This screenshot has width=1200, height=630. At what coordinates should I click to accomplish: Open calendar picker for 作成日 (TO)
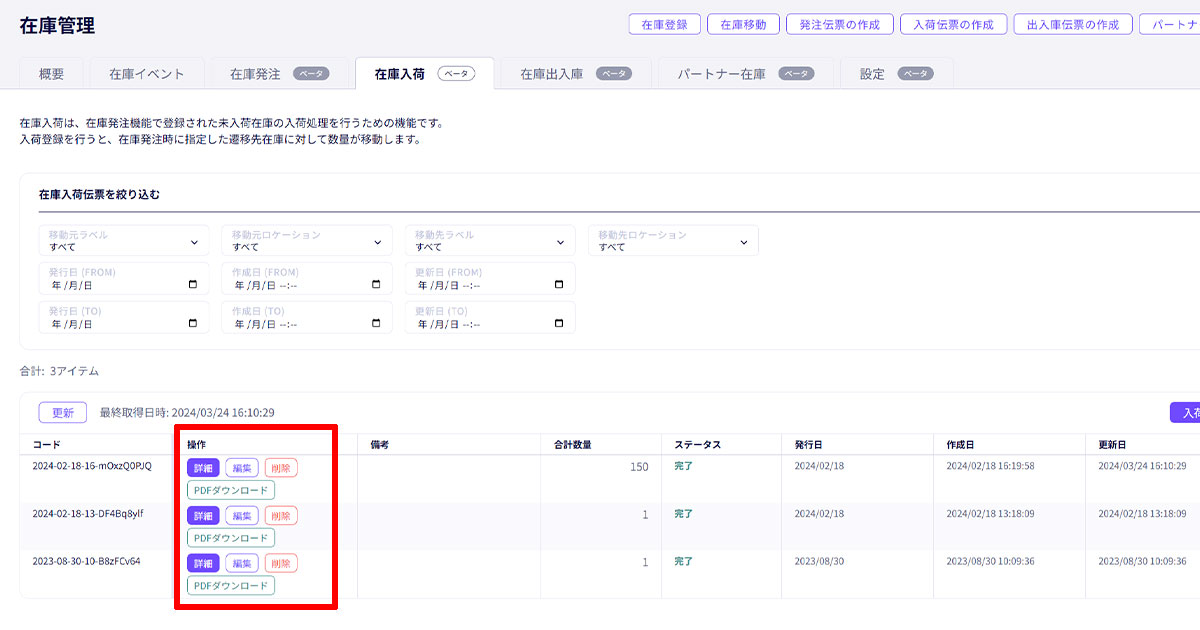[x=376, y=323]
